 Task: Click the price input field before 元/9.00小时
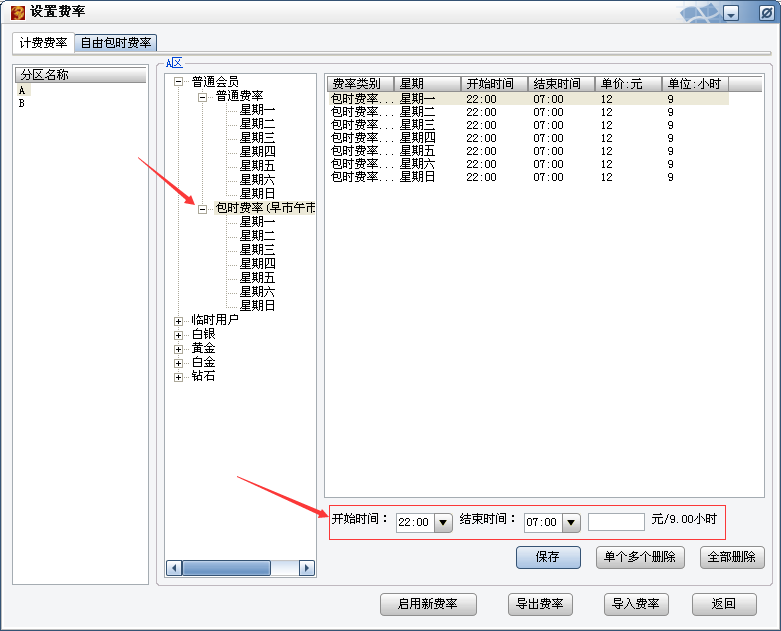pyautogui.click(x=616, y=522)
